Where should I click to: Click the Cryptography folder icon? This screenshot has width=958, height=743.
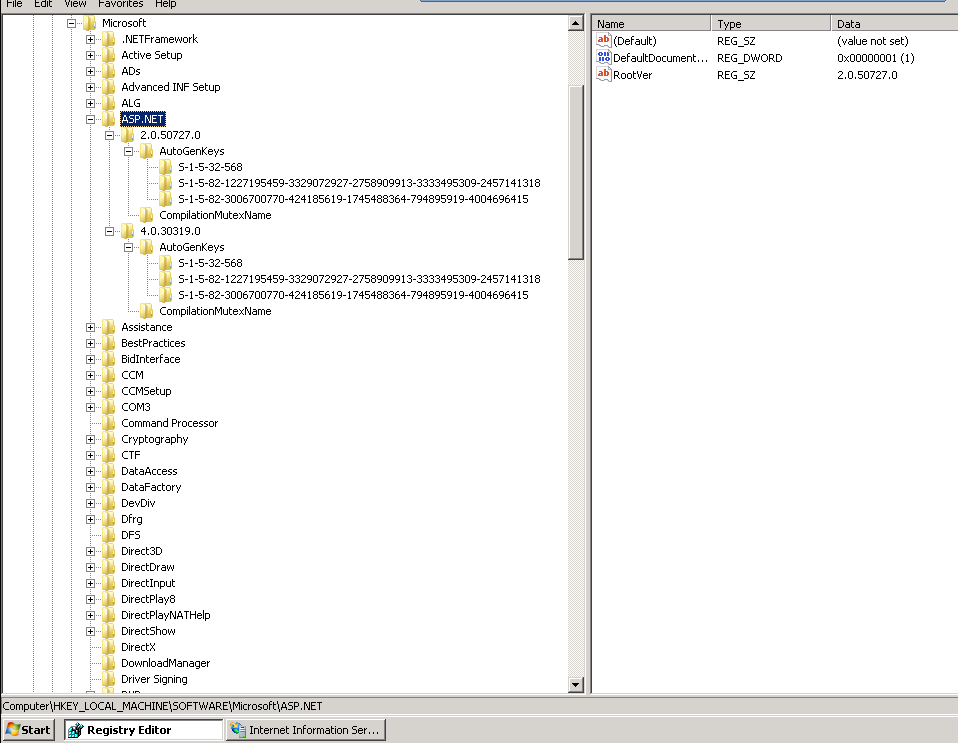point(109,439)
